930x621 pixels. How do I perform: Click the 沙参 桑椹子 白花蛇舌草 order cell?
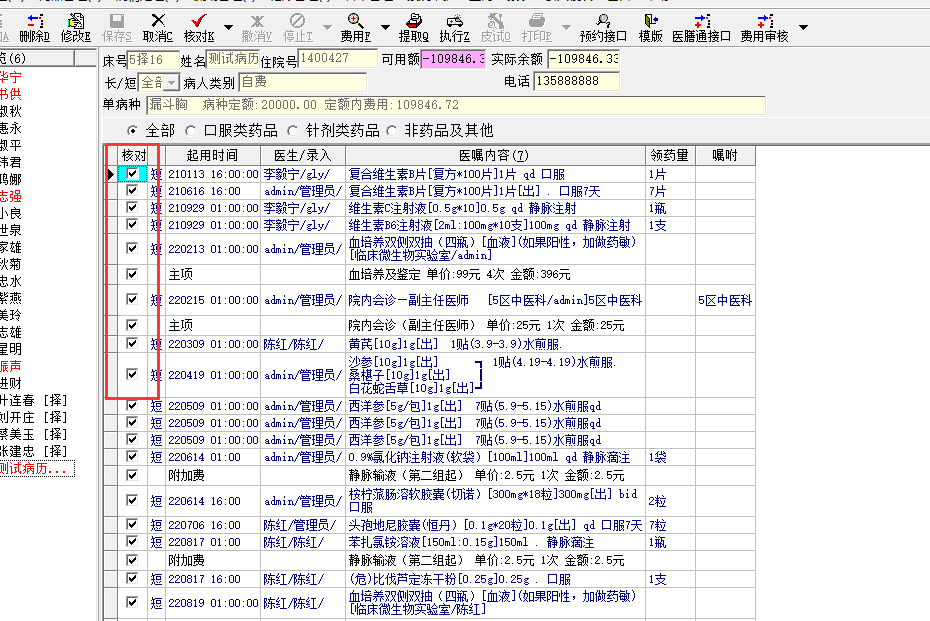tap(495, 375)
